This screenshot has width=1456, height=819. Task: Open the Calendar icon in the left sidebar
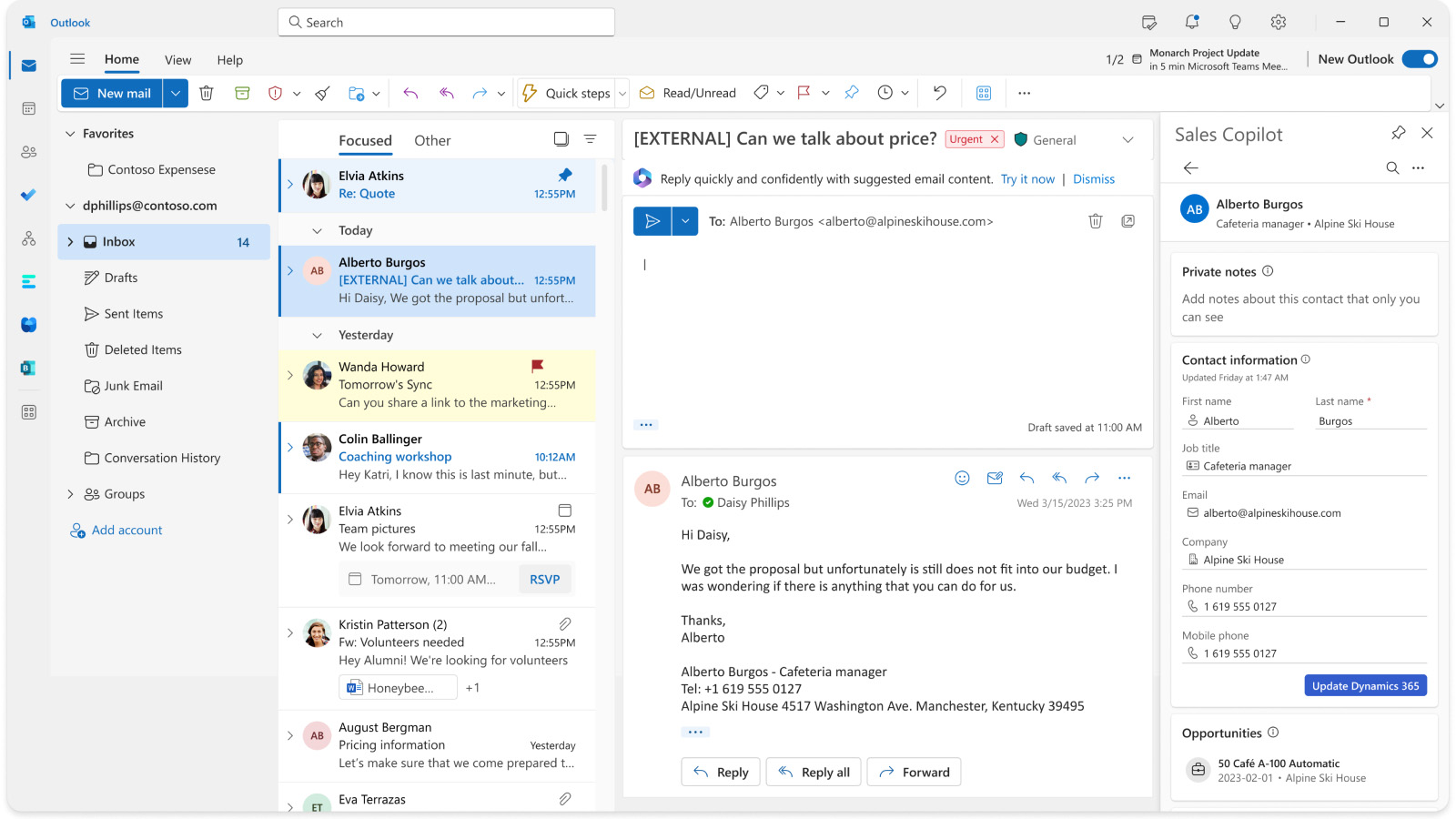coord(29,109)
